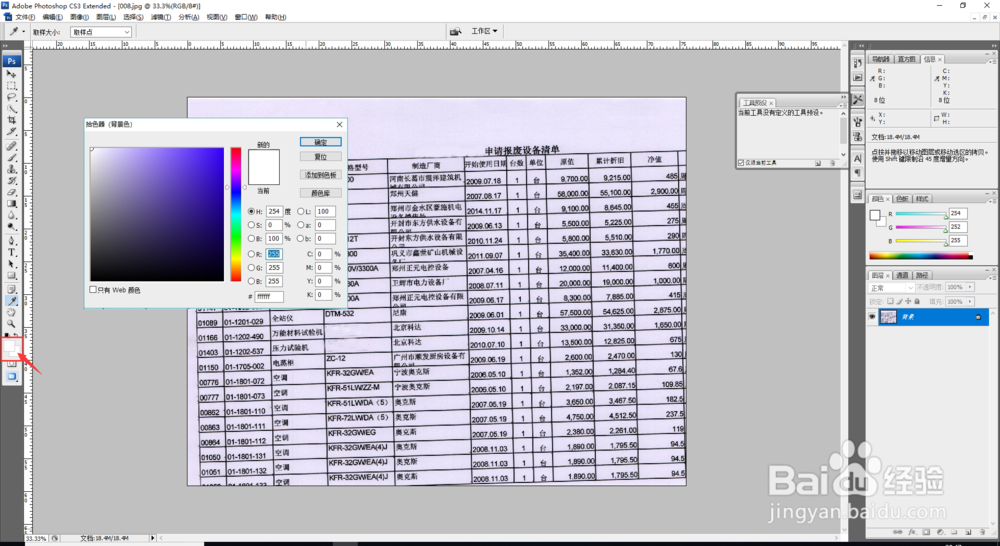
Task: Select the Eyedropper tool in toolbox
Action: point(11,301)
